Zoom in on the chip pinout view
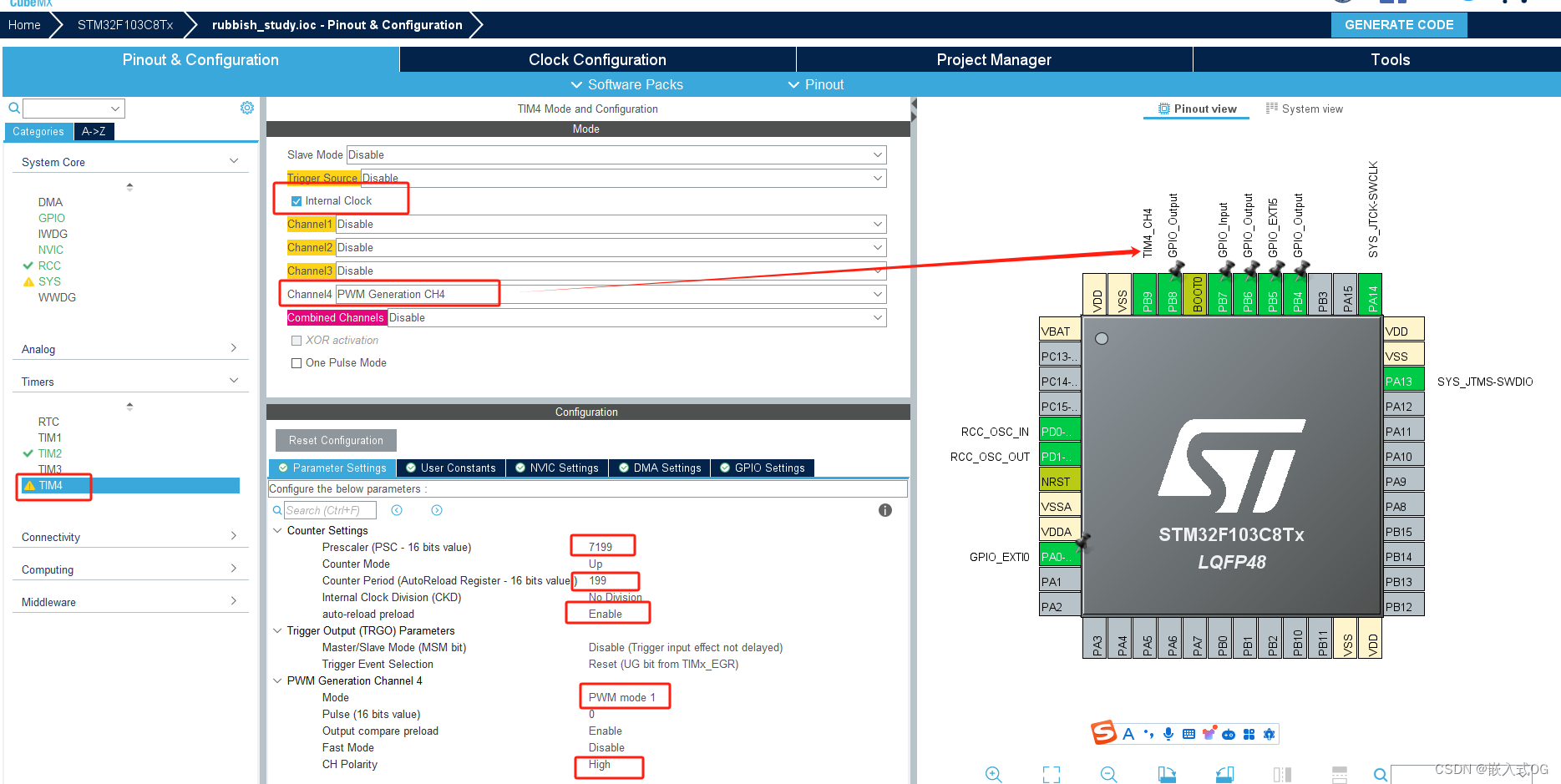The image size is (1561, 784). [993, 775]
